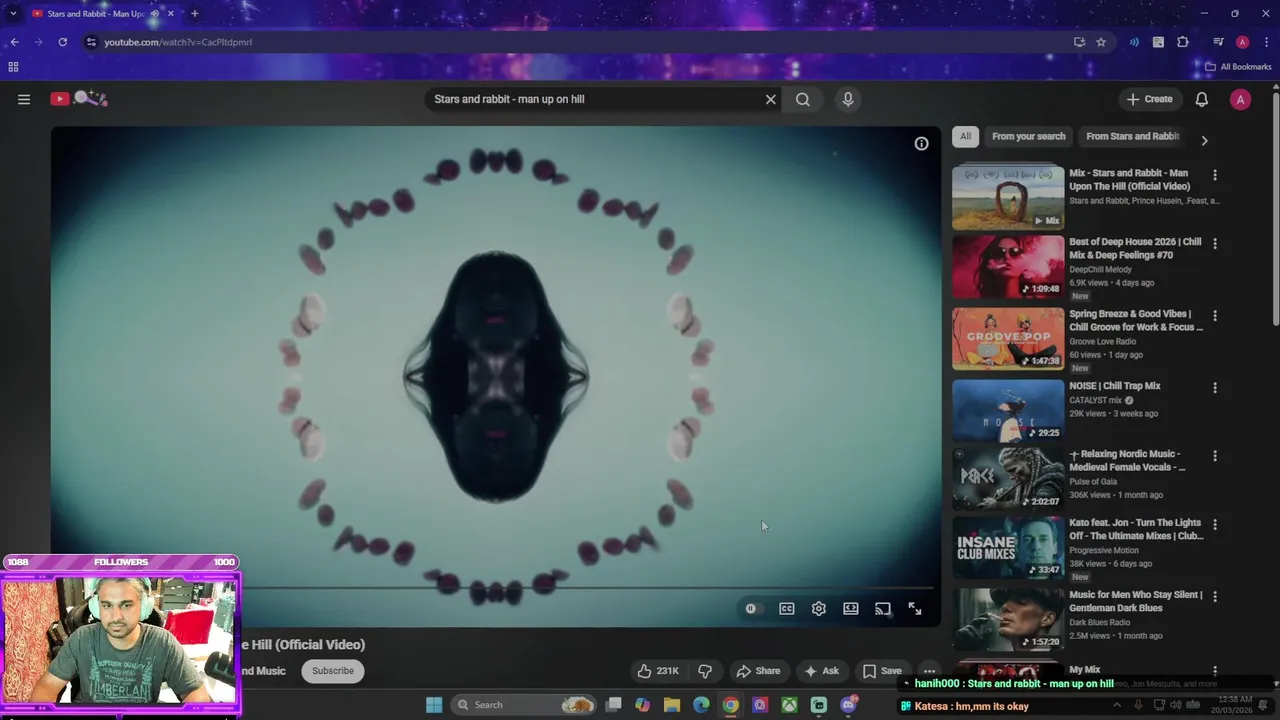Screen dimensions: 1280x720
Task: Like the video with 231K likes
Action: click(658, 671)
